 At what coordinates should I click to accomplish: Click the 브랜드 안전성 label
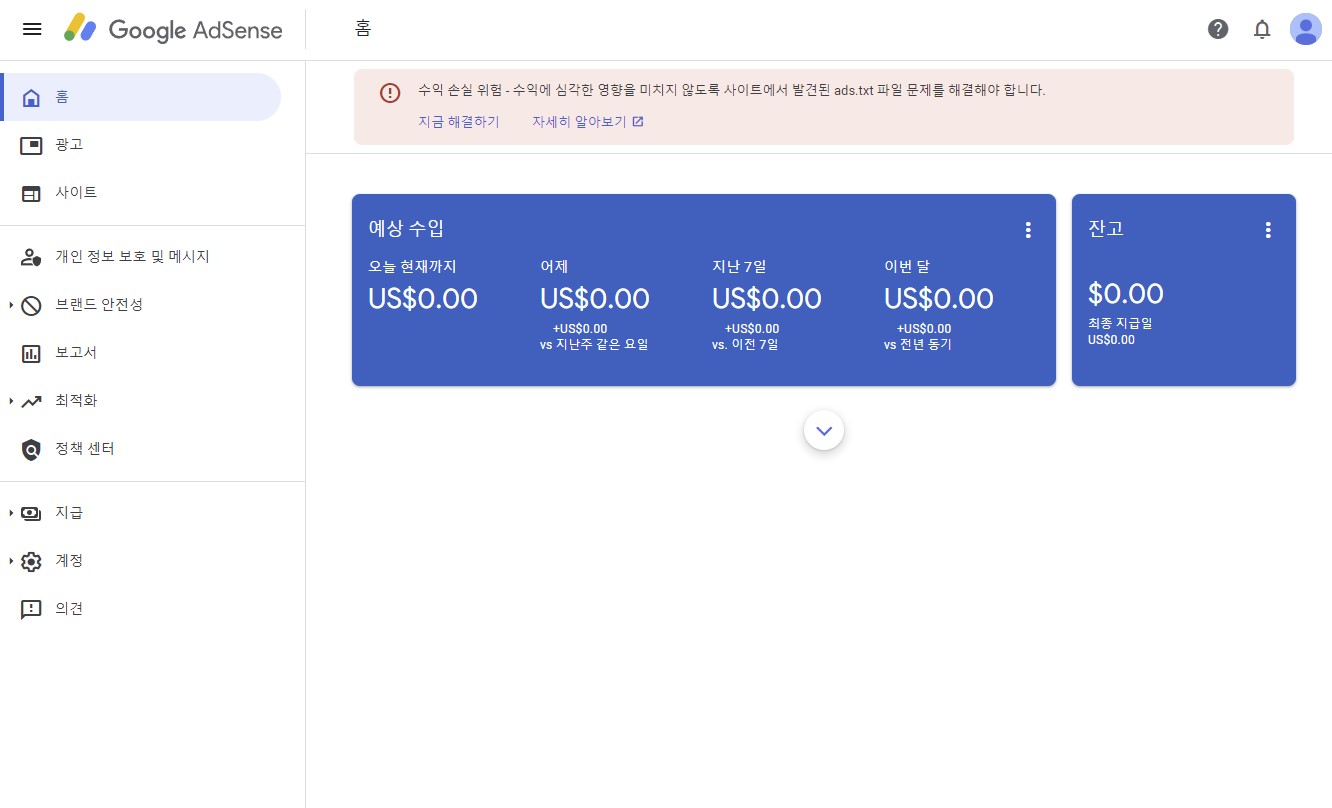(99, 305)
